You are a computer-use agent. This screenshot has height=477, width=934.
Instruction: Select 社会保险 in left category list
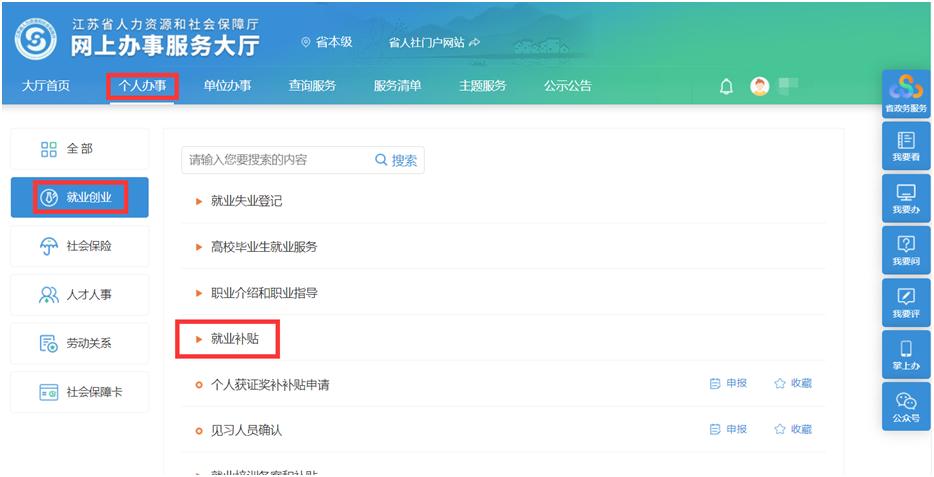click(80, 246)
